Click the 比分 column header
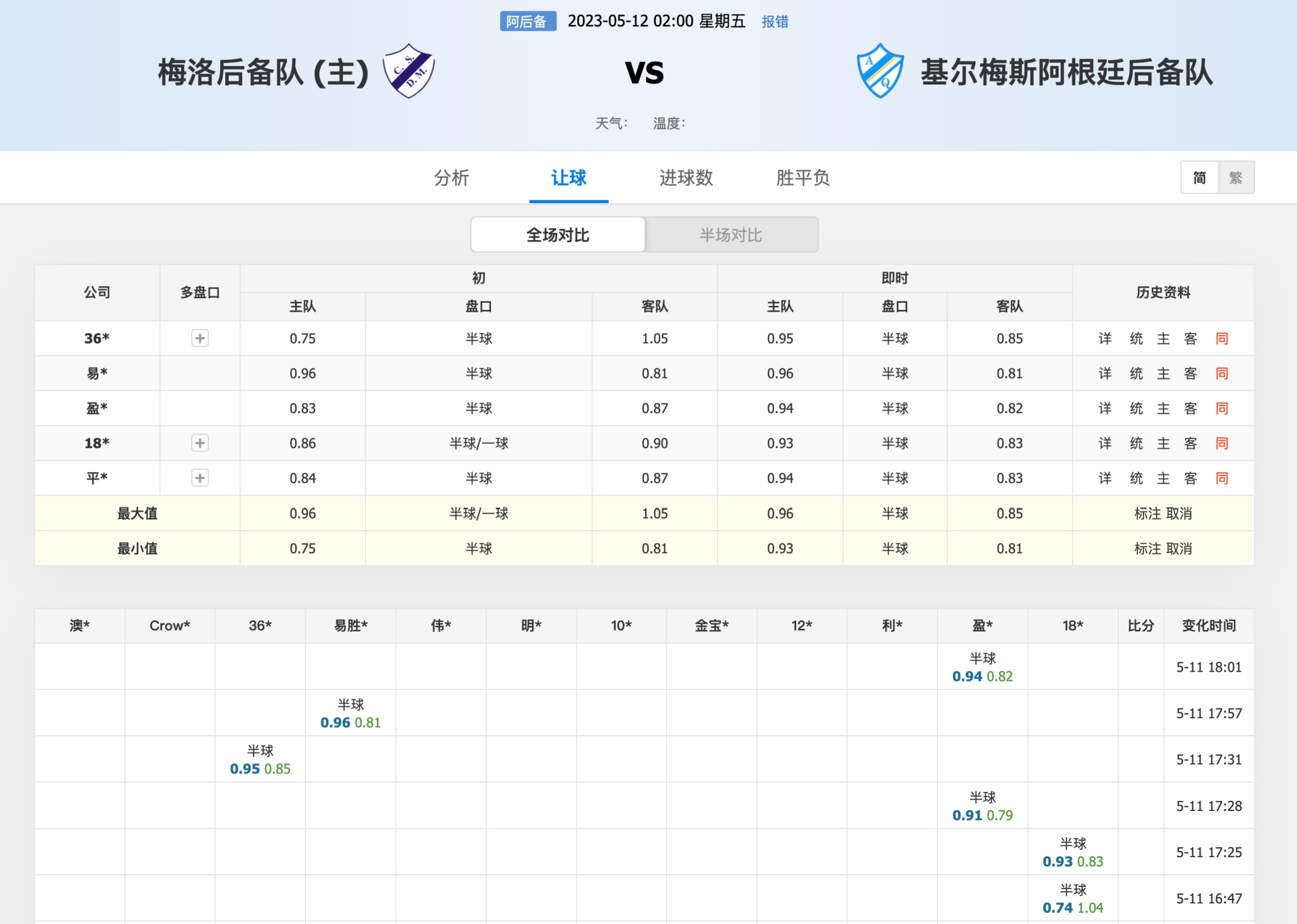 pyautogui.click(x=1141, y=626)
